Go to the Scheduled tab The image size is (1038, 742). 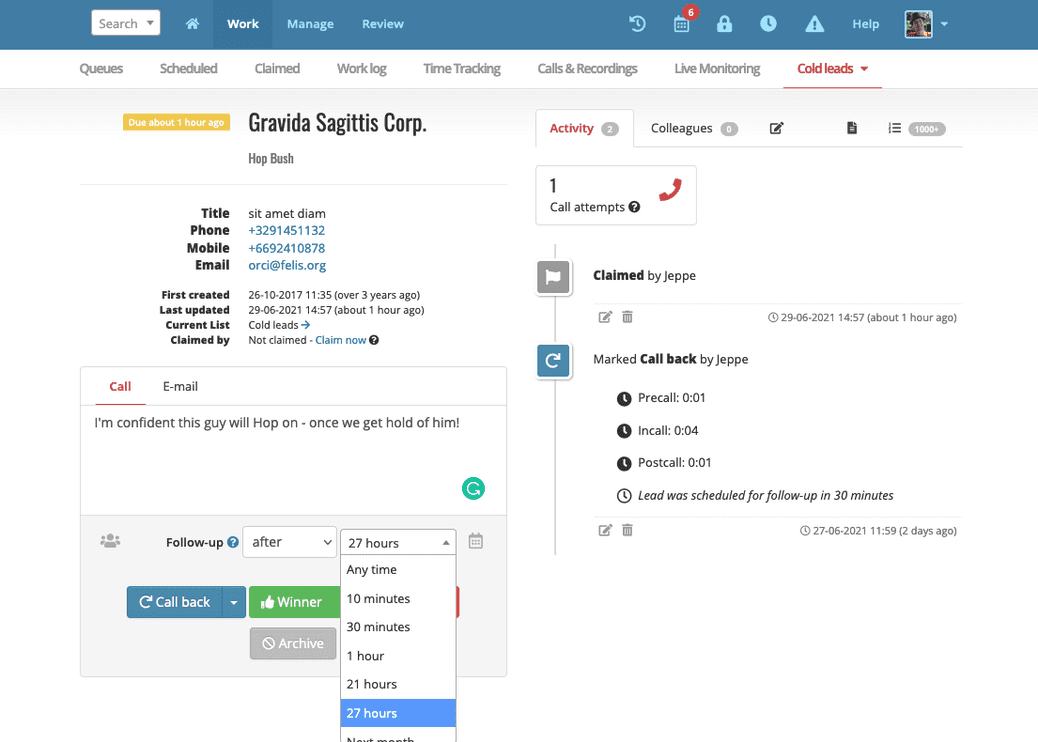click(x=188, y=68)
